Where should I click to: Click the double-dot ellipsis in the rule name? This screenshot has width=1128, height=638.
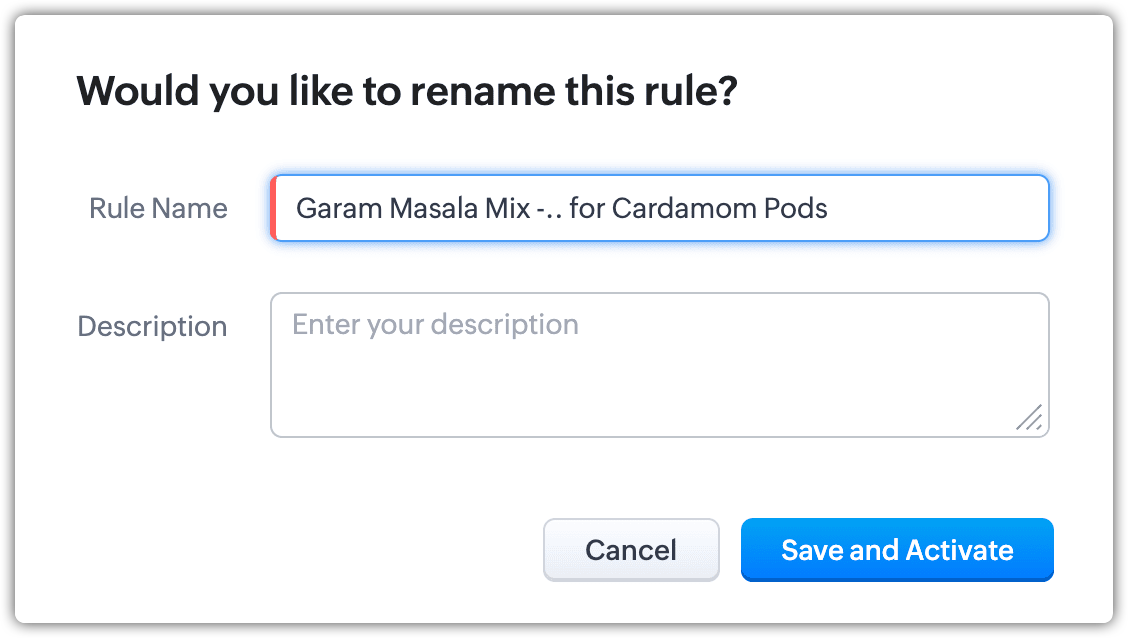(552, 212)
